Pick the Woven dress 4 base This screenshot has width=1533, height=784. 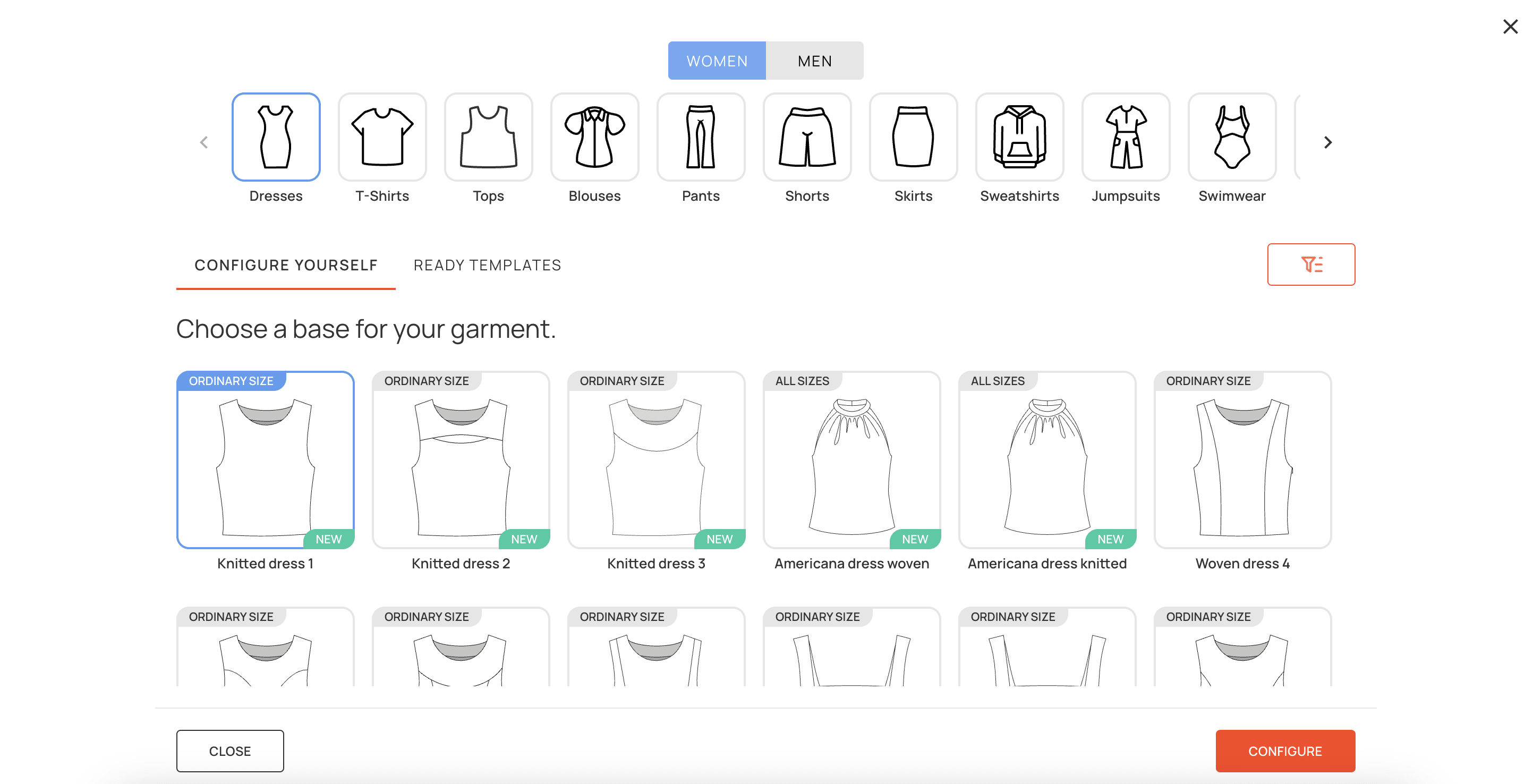1242,460
